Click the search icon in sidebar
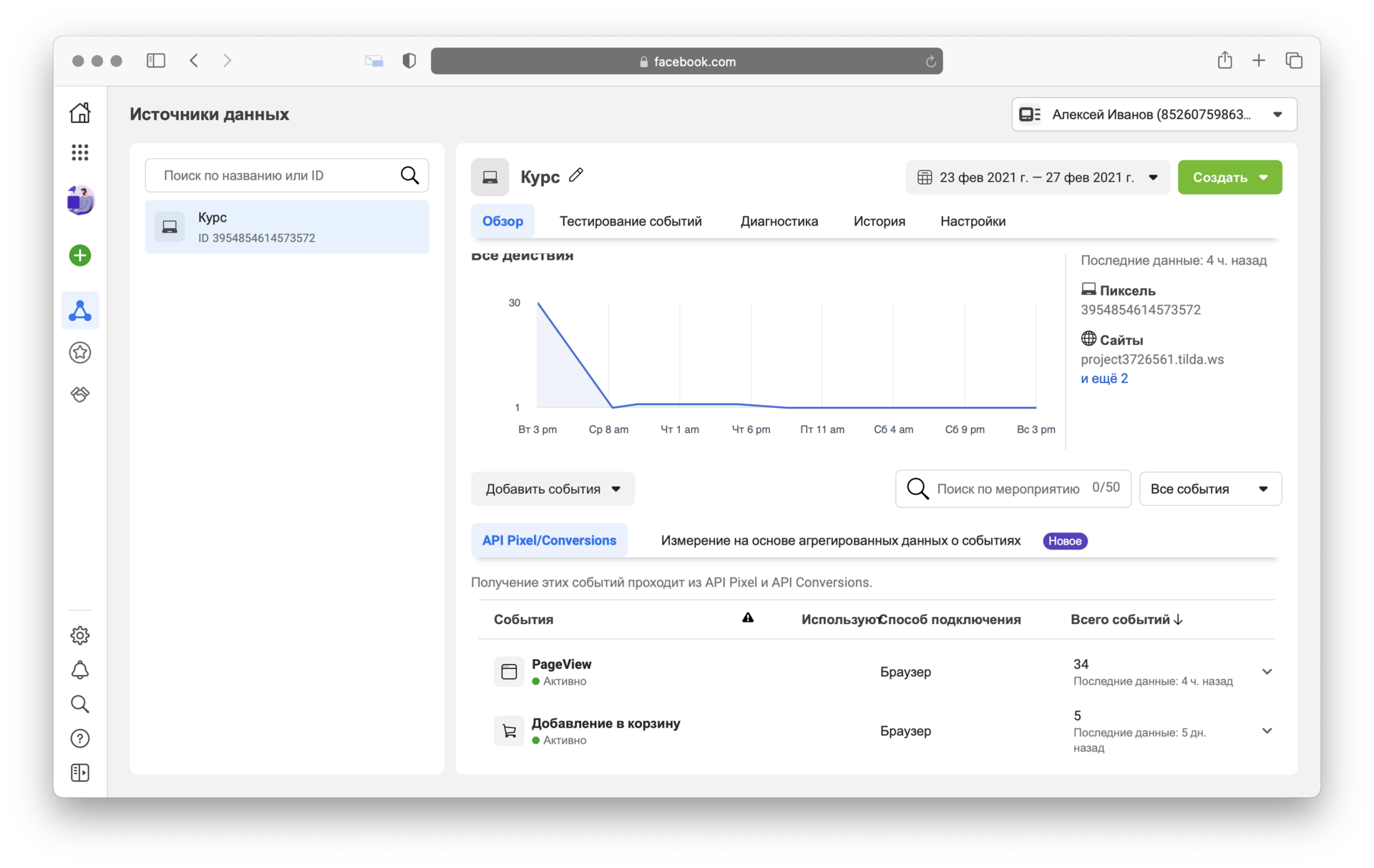Screen dimensions: 1374x868 (x=80, y=703)
